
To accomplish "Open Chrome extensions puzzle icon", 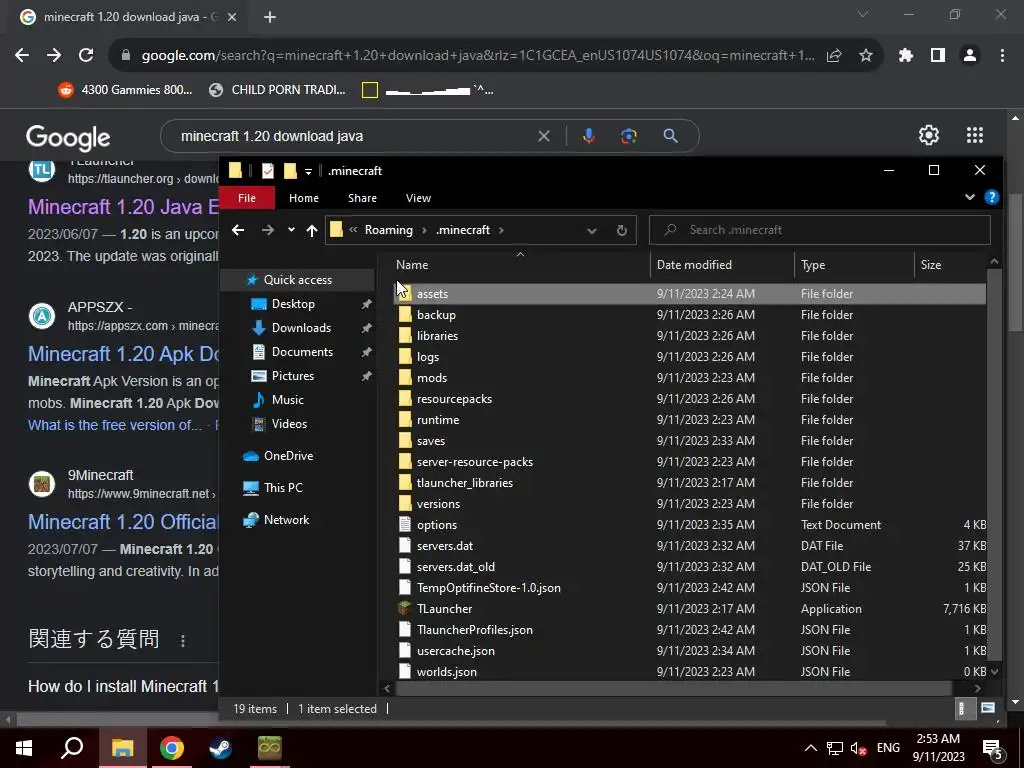I will click(906, 56).
